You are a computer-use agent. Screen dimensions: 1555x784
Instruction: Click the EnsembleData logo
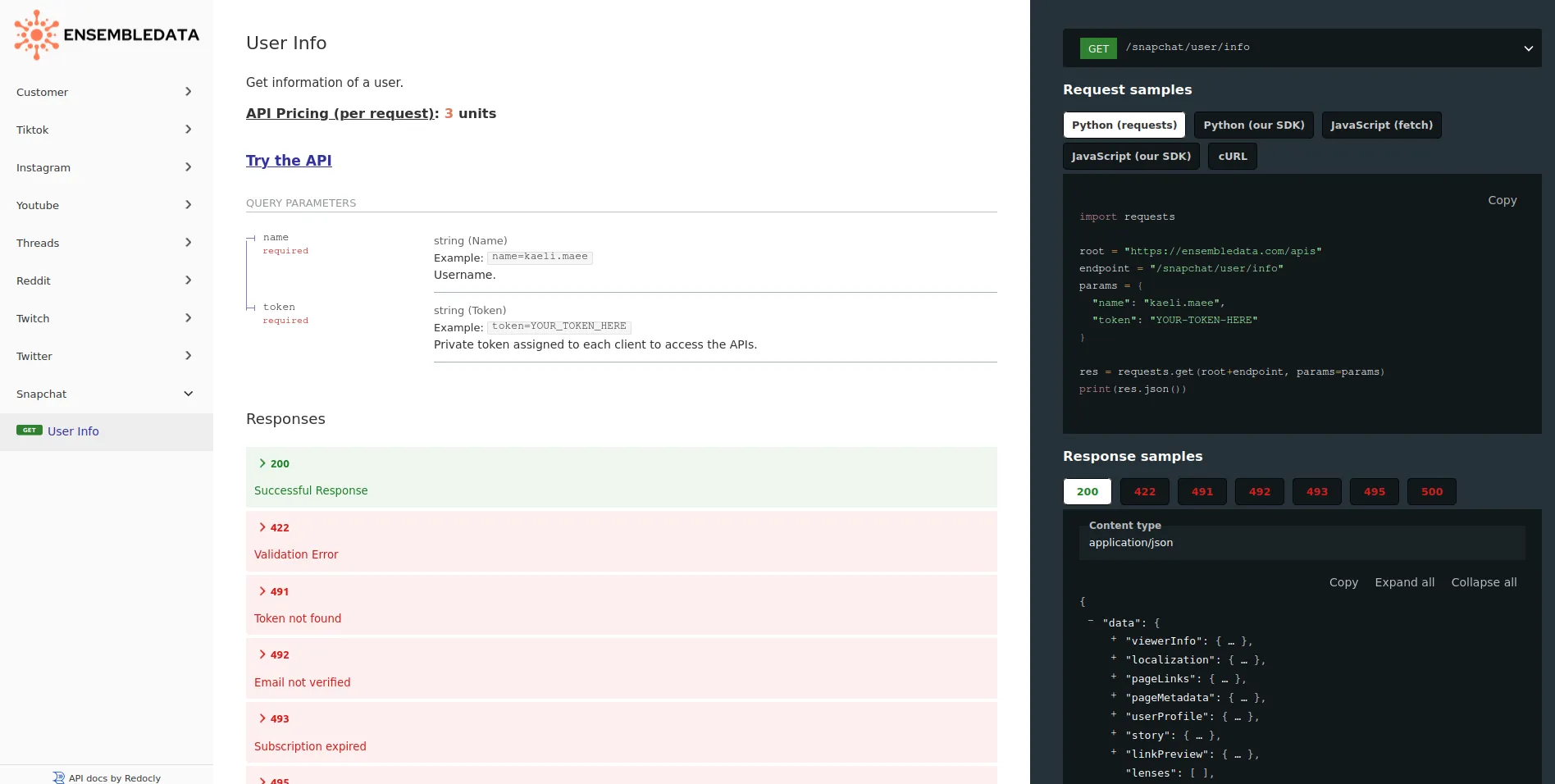[107, 35]
